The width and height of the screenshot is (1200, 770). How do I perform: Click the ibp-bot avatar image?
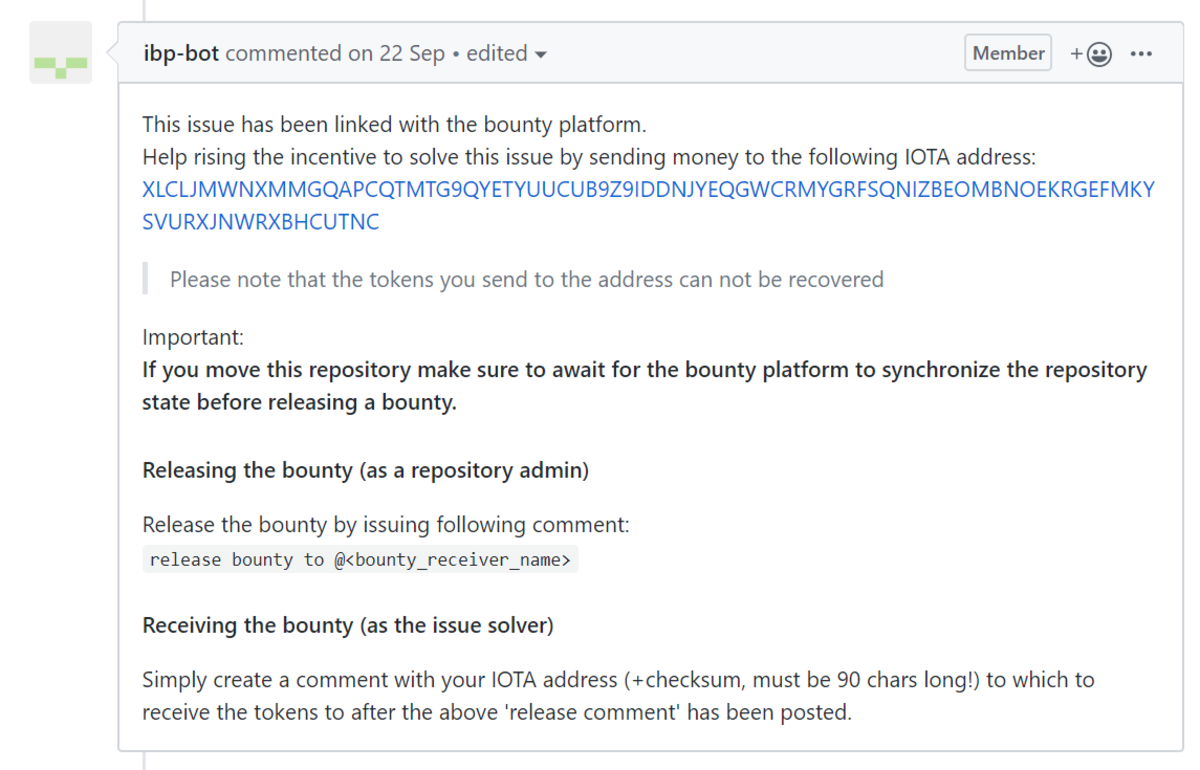[x=61, y=53]
